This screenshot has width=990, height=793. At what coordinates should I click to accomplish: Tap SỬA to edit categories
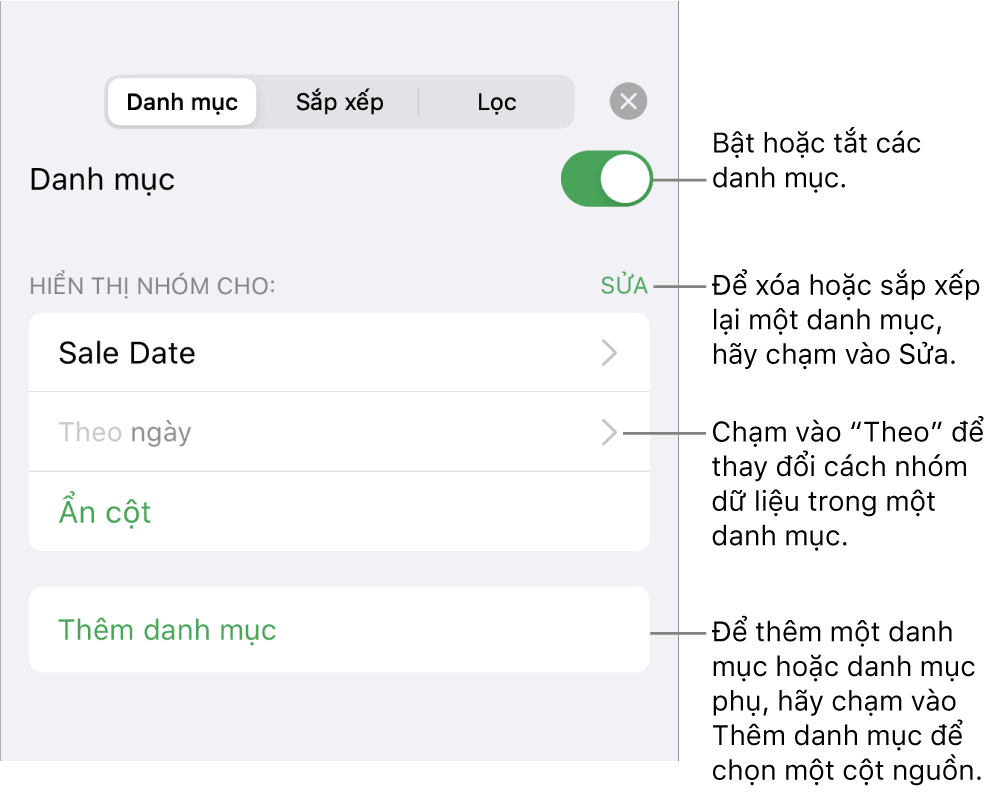tap(624, 286)
